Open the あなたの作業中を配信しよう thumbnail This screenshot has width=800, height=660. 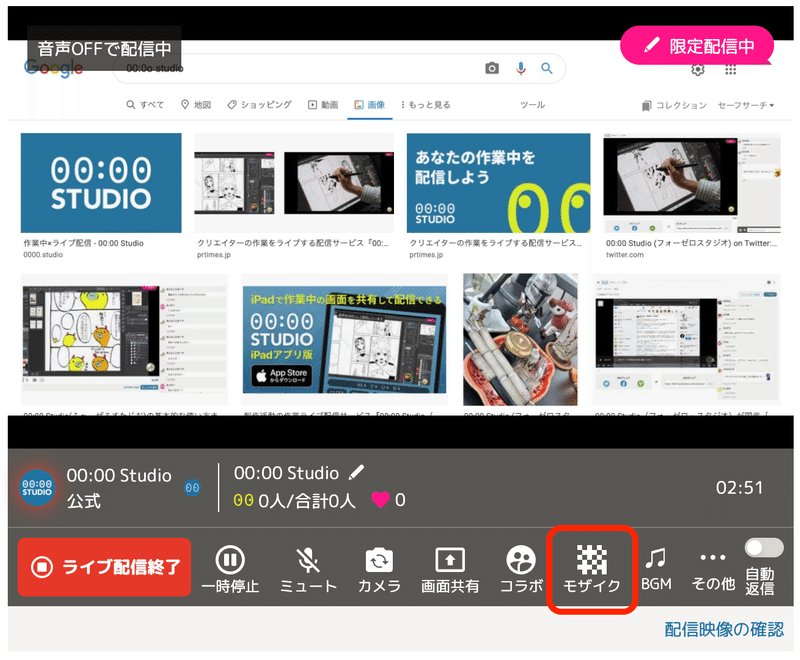coord(498,183)
